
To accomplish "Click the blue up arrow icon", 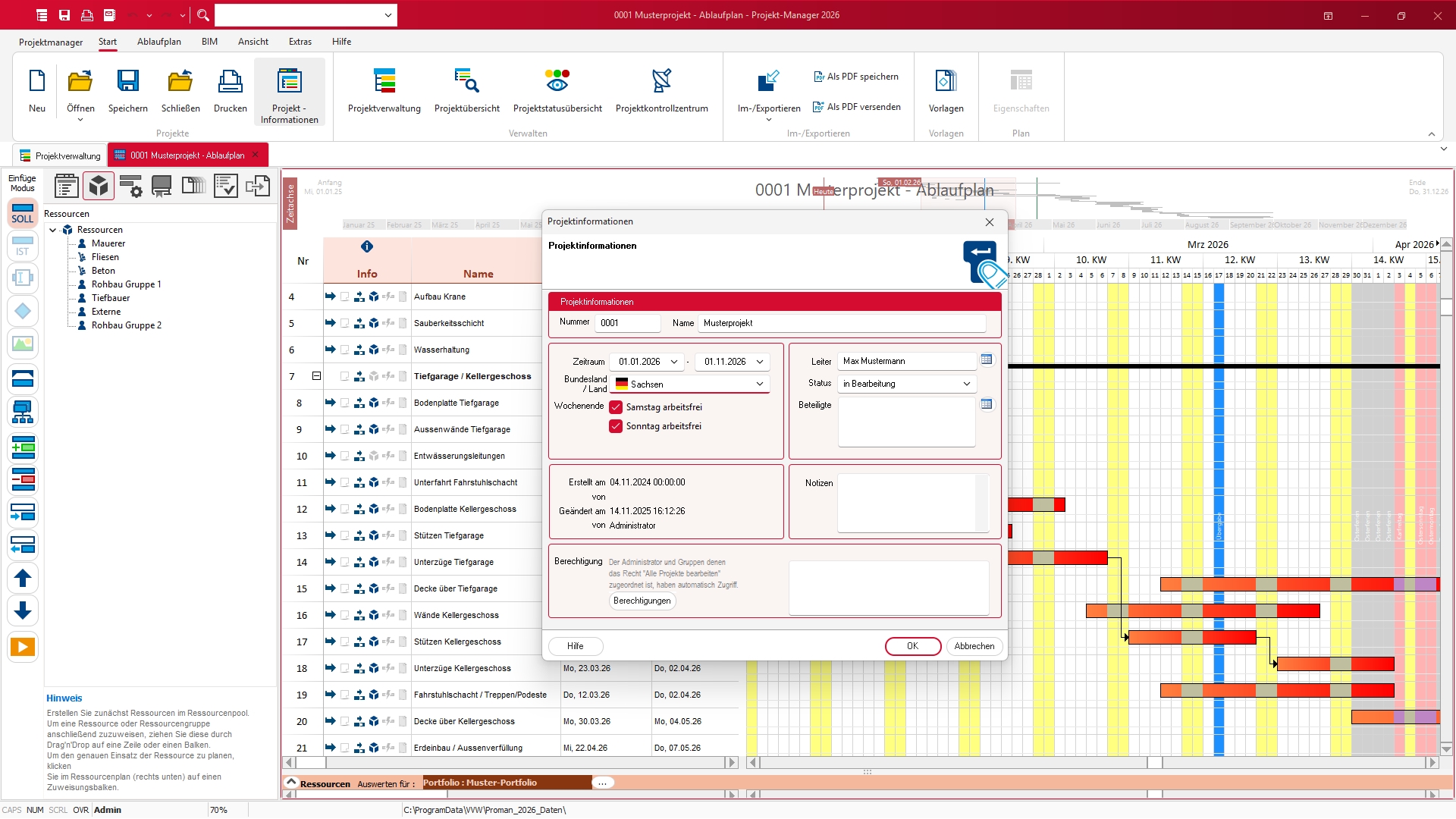I will point(22,579).
